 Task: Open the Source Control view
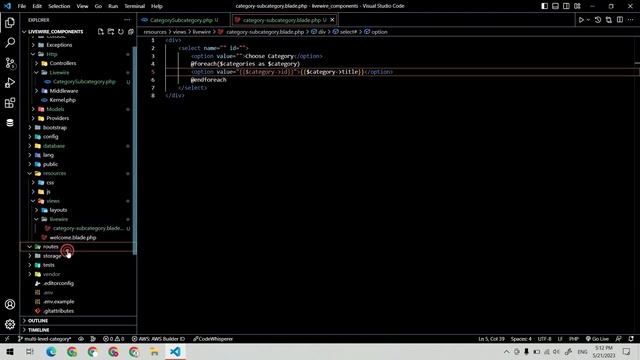tap(10, 63)
